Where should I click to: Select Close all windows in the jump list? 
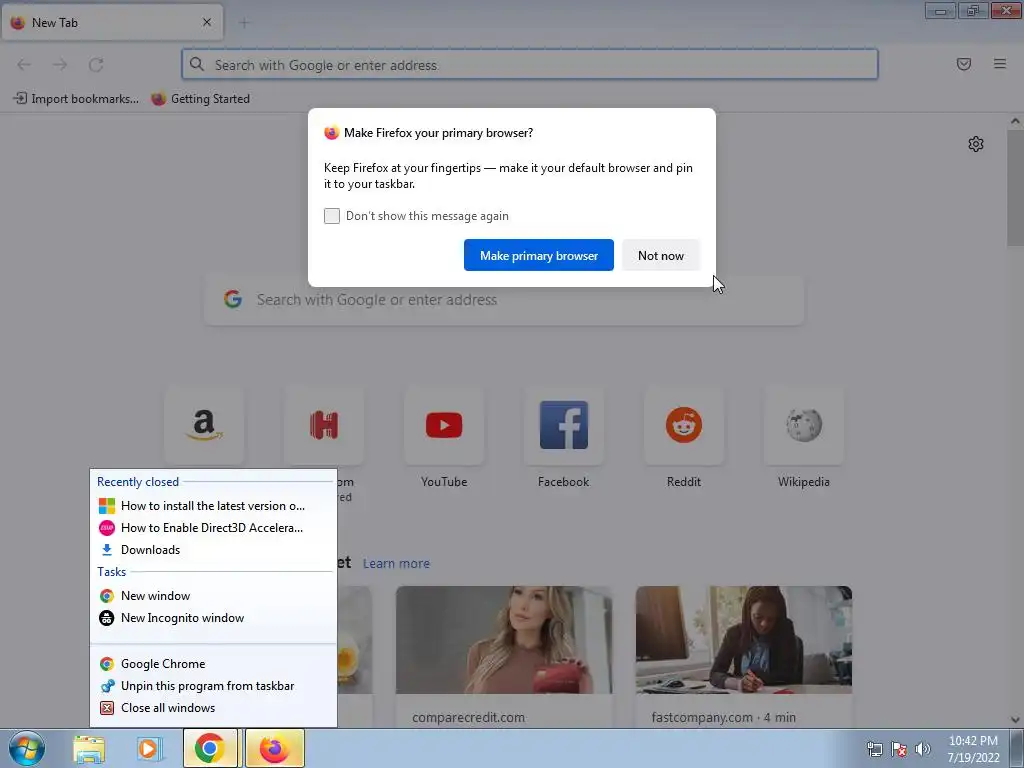(x=214, y=708)
